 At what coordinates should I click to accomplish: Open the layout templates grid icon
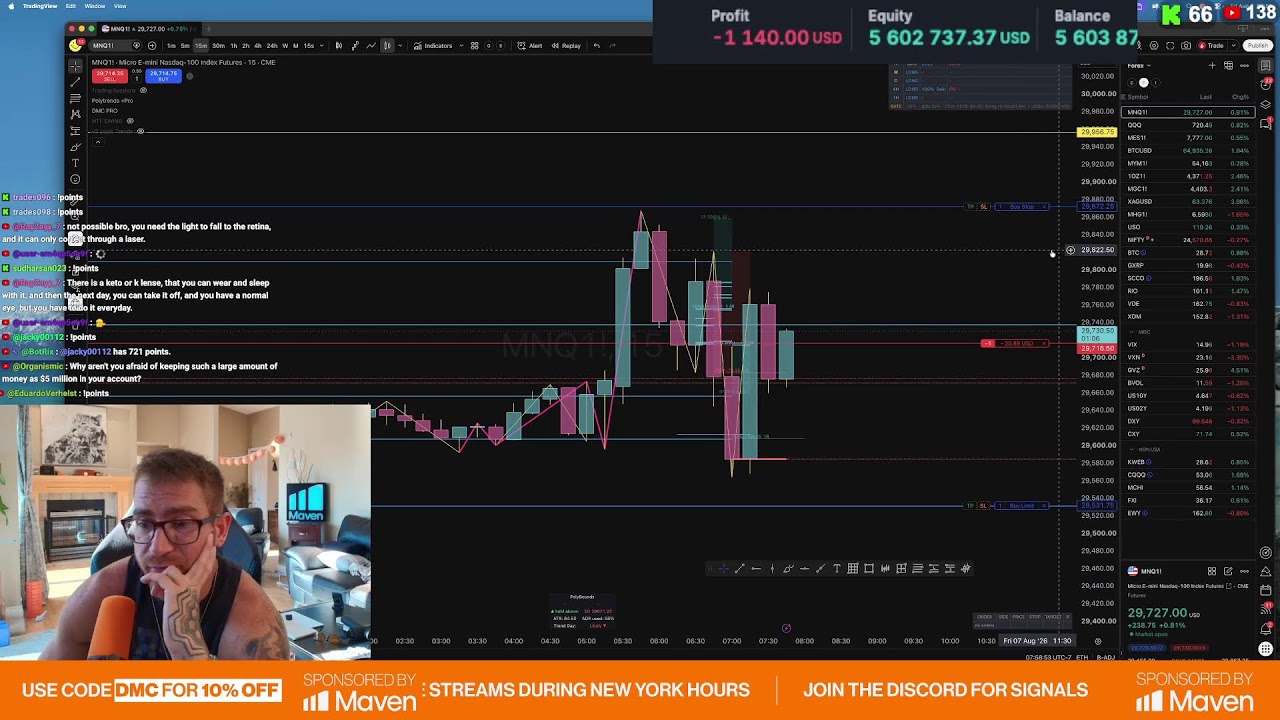[x=474, y=45]
